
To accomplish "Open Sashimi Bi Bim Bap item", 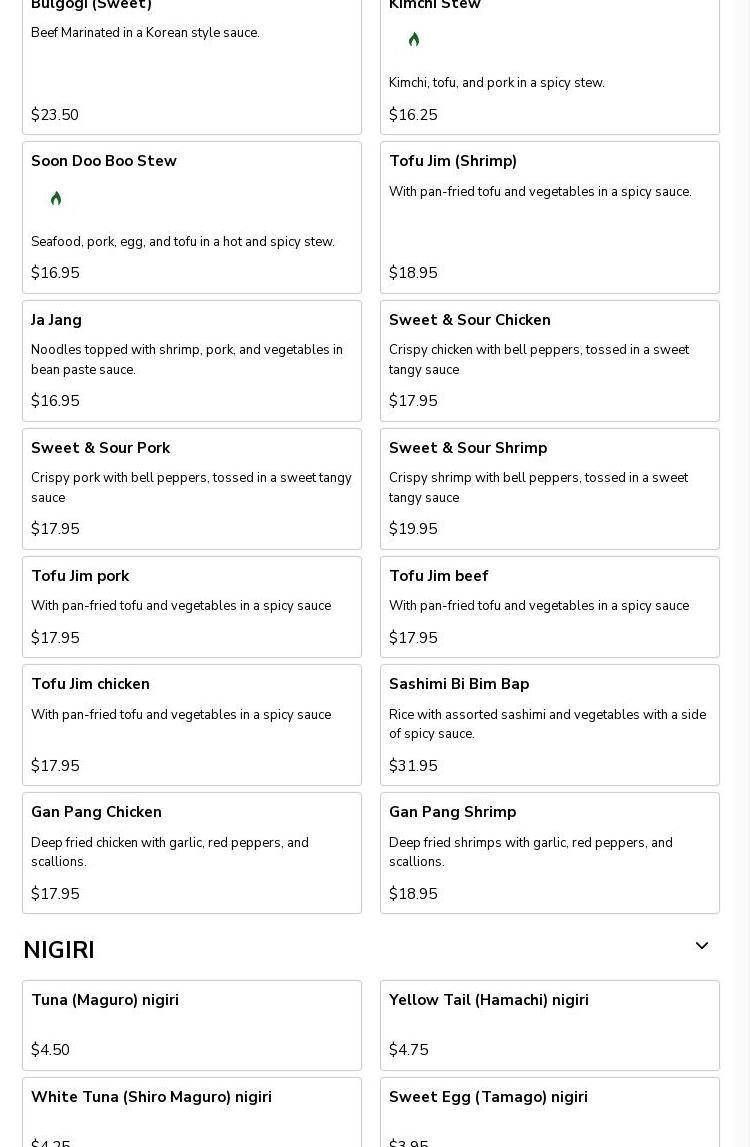I will pos(550,724).
